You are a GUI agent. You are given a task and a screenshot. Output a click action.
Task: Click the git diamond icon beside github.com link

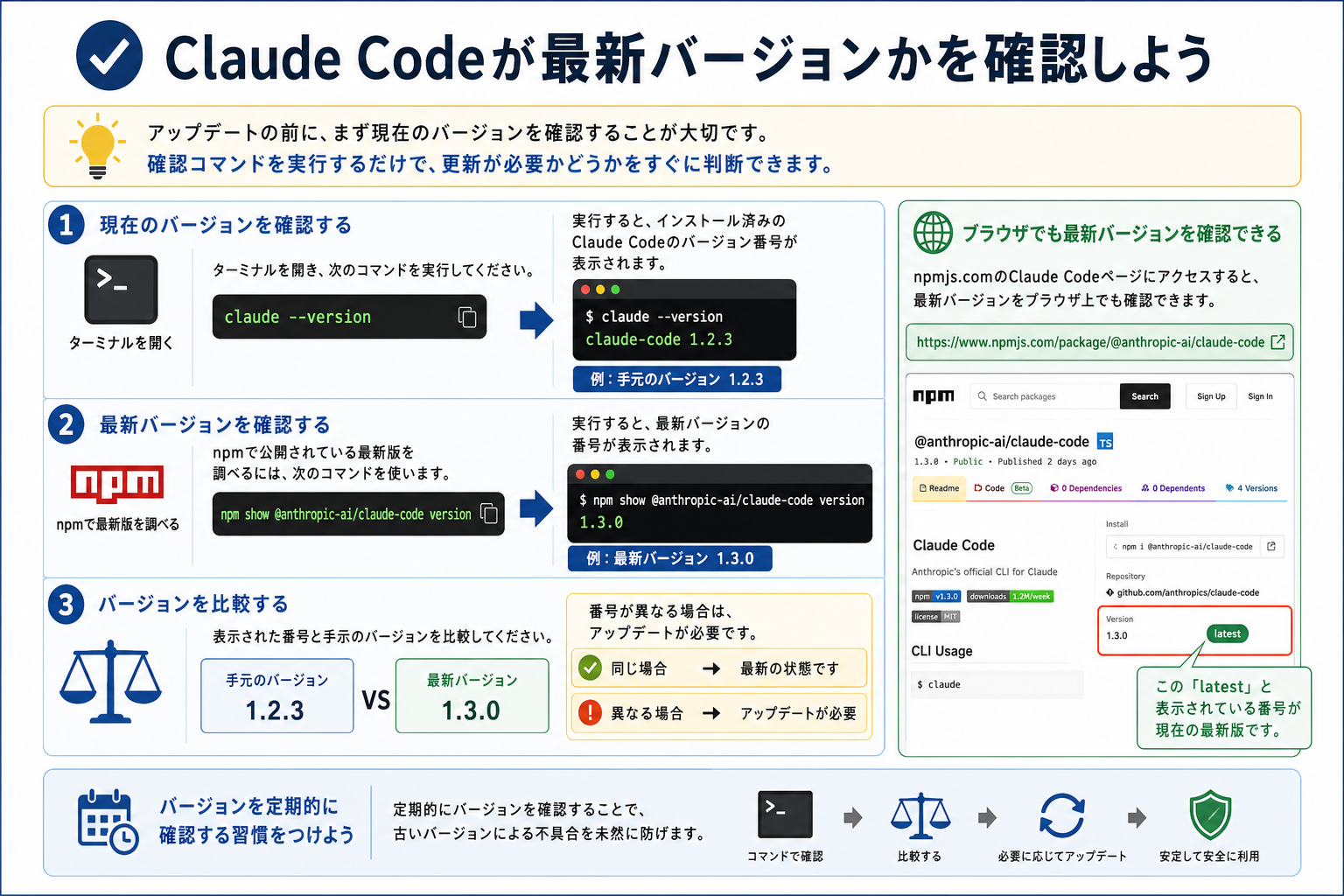[x=1110, y=592]
